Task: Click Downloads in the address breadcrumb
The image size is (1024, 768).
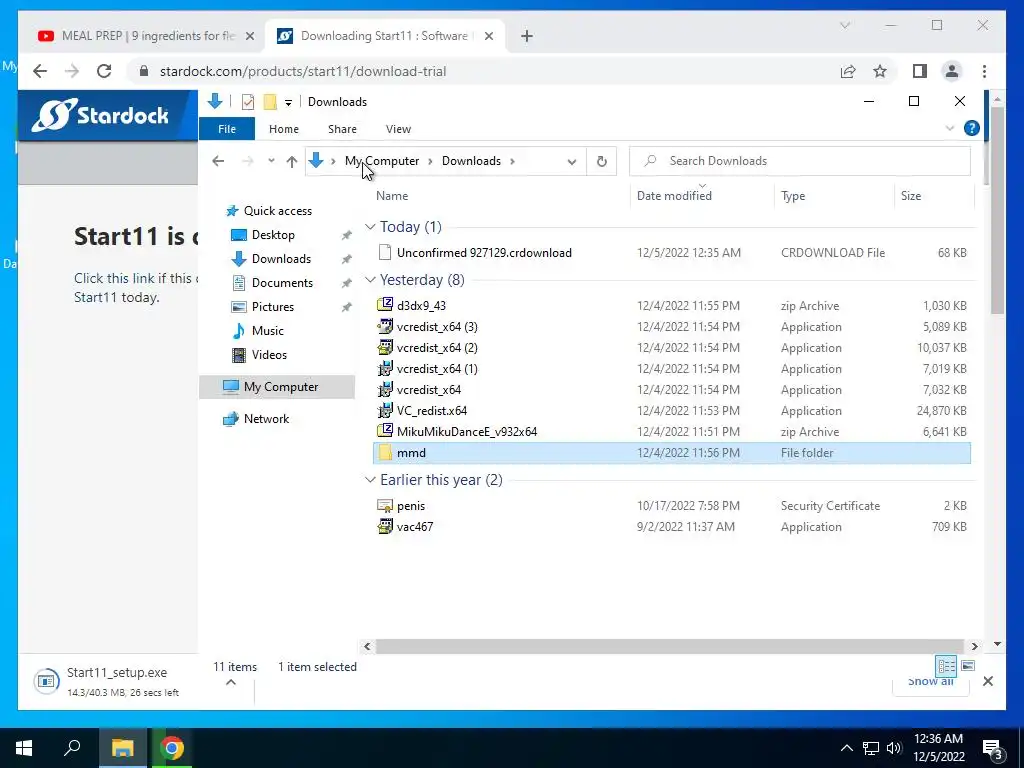Action: click(472, 161)
